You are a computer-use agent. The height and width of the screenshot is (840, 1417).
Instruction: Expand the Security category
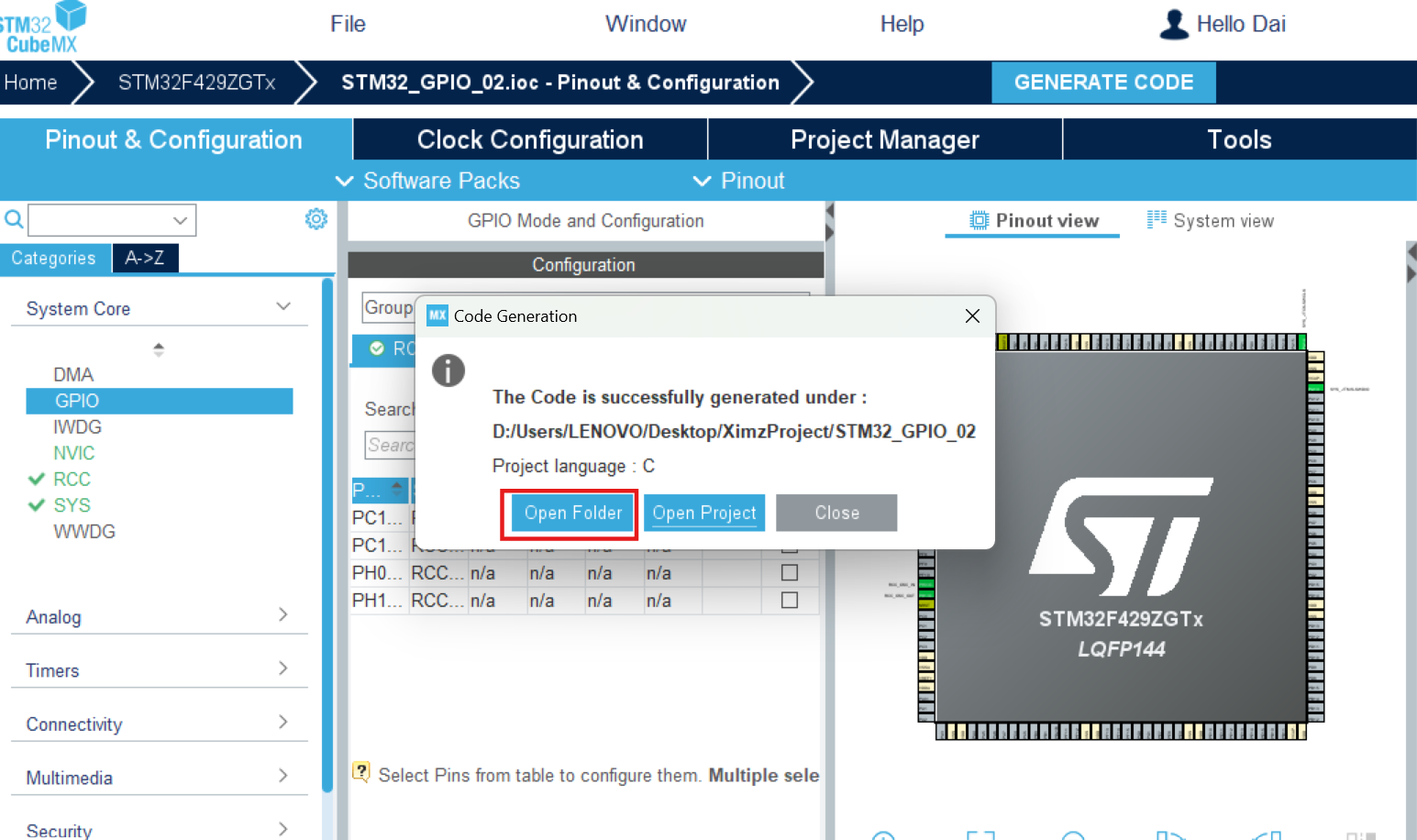point(283,828)
